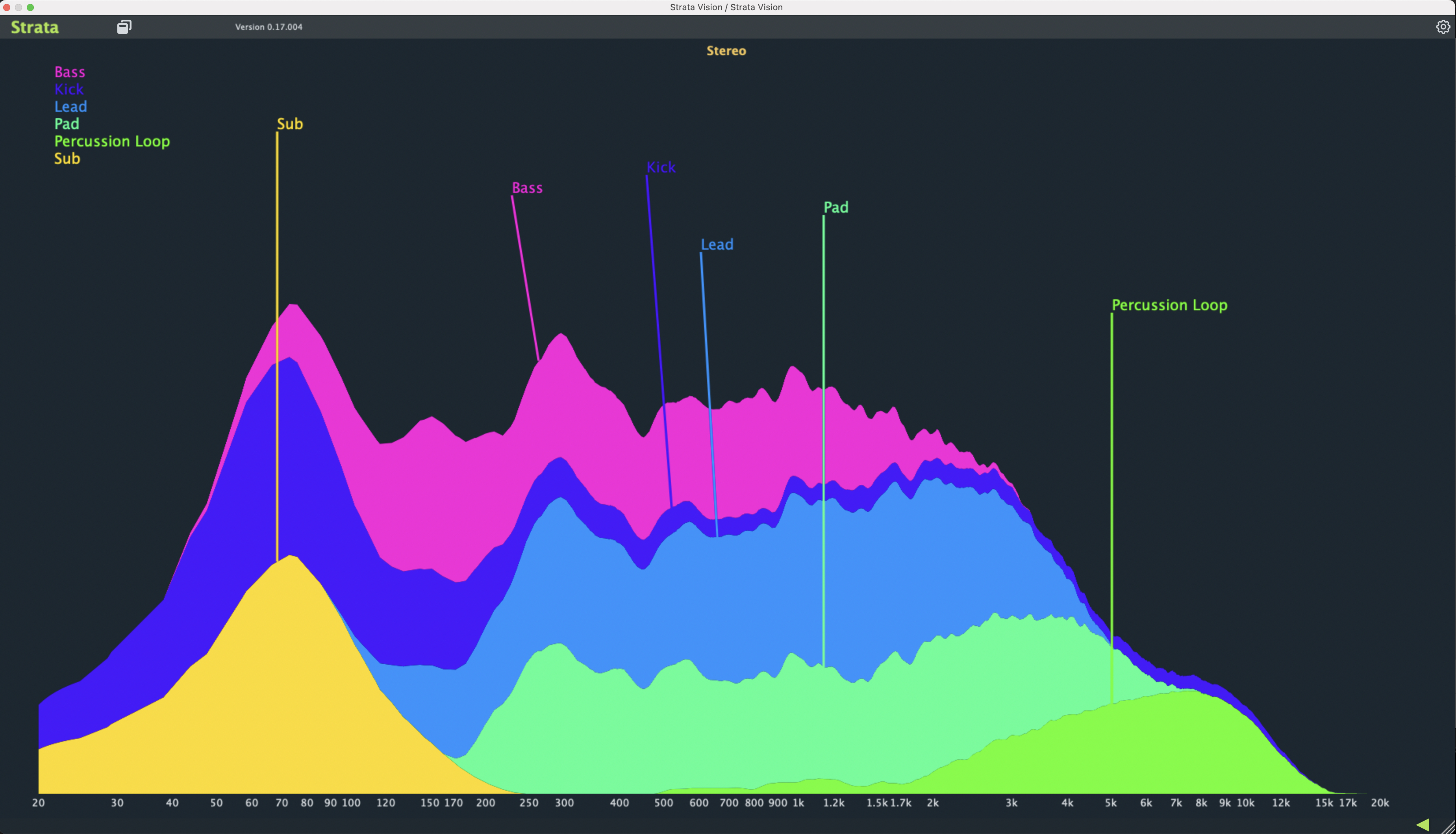Click the 1k frequency axis label
Screen dimensions: 1456x834
tap(798, 803)
